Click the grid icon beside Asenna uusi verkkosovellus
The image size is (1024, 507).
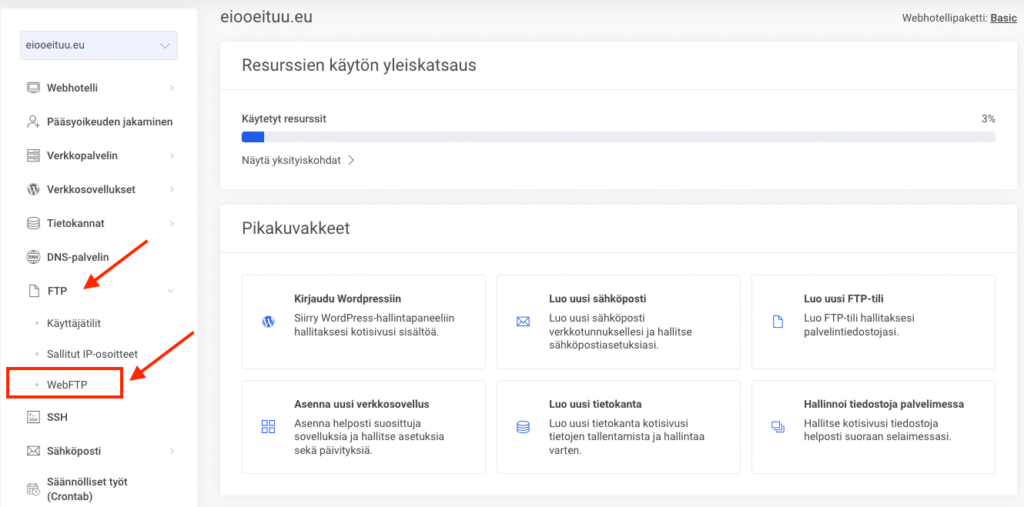coord(268,427)
